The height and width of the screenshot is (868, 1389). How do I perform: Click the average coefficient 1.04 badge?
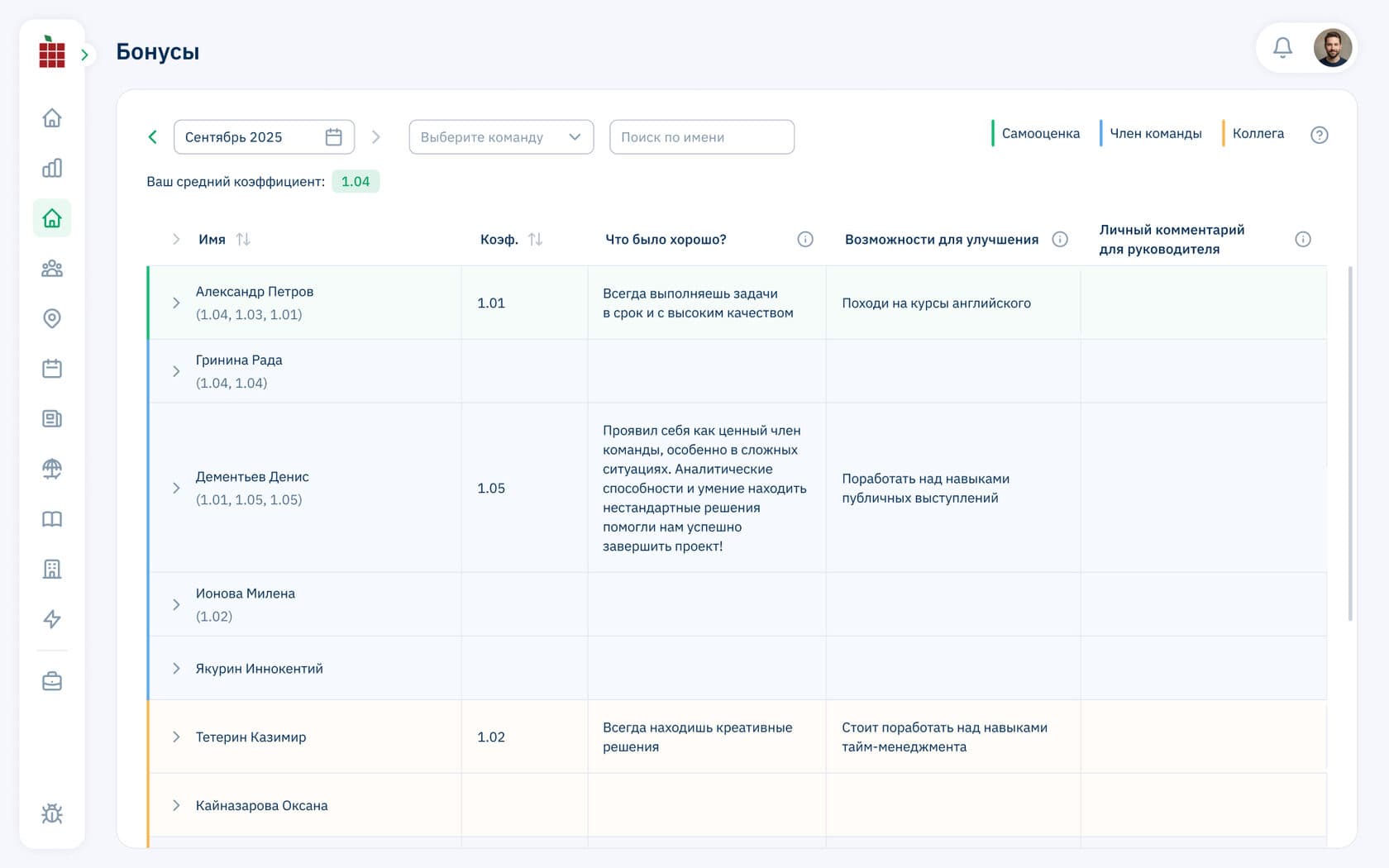(356, 181)
